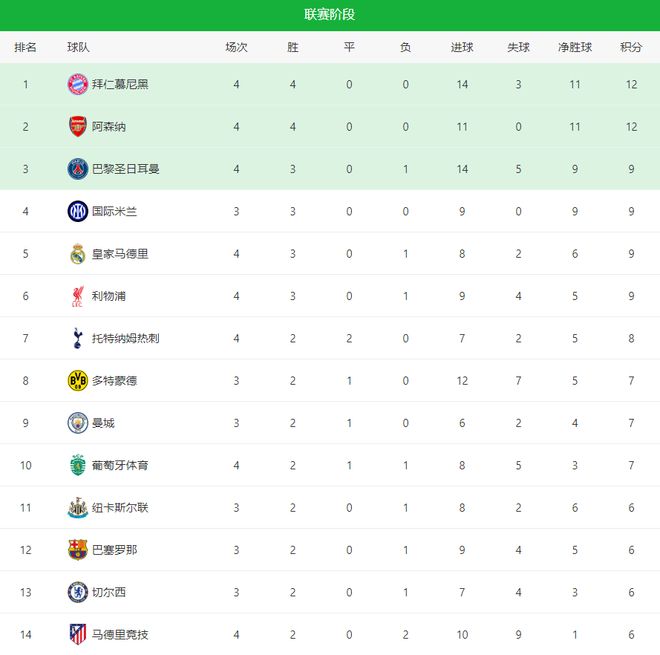Click the Inter Milan club crest
660x655 pixels.
[77, 211]
